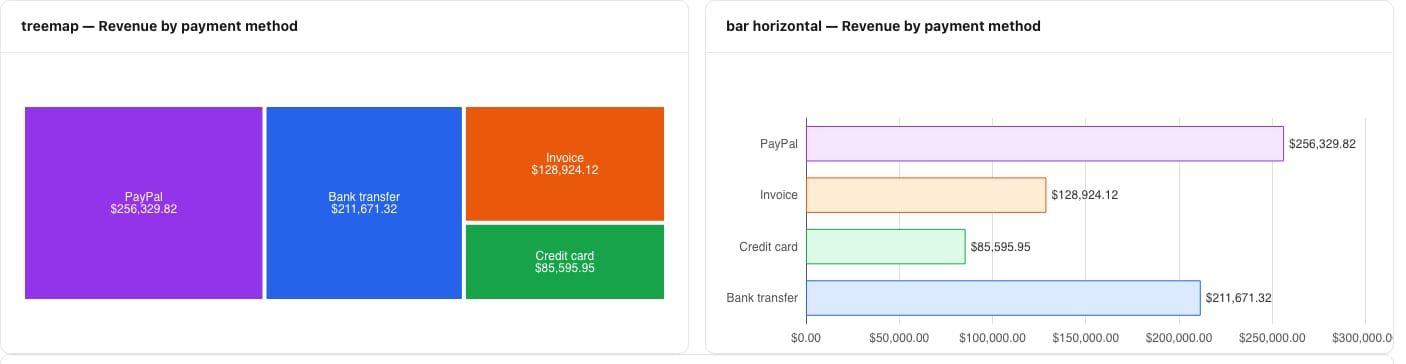Click the $200,000.00 x-axis tick label
The width and height of the screenshot is (1406, 364).
[x=1178, y=338]
